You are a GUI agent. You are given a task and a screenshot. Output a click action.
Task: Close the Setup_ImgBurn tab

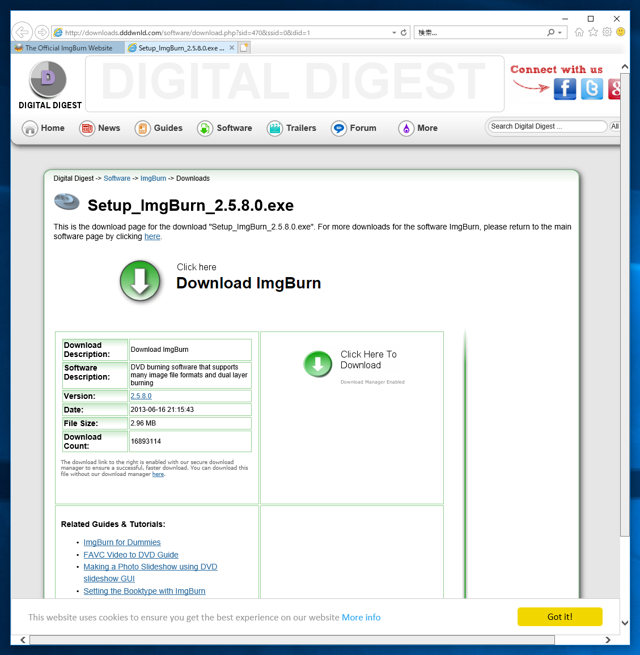tap(232, 48)
